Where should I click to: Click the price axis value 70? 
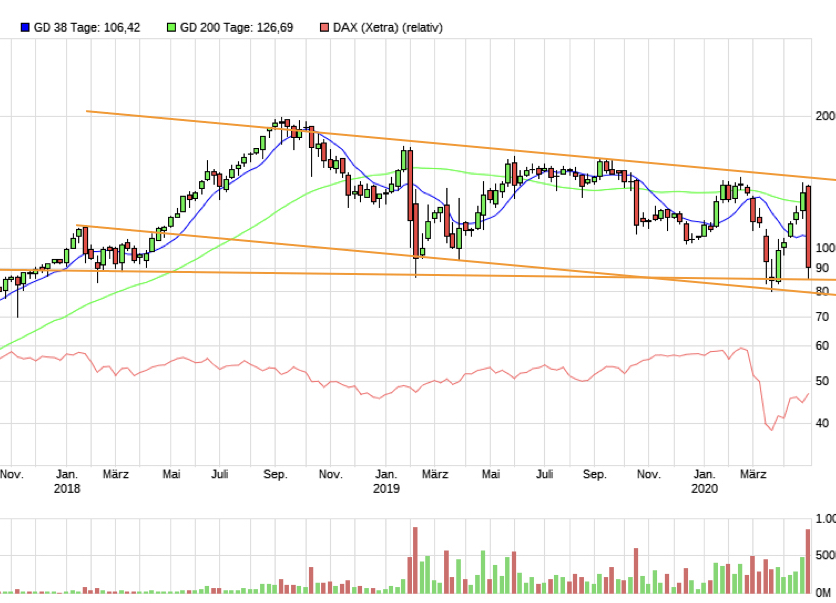click(x=822, y=317)
